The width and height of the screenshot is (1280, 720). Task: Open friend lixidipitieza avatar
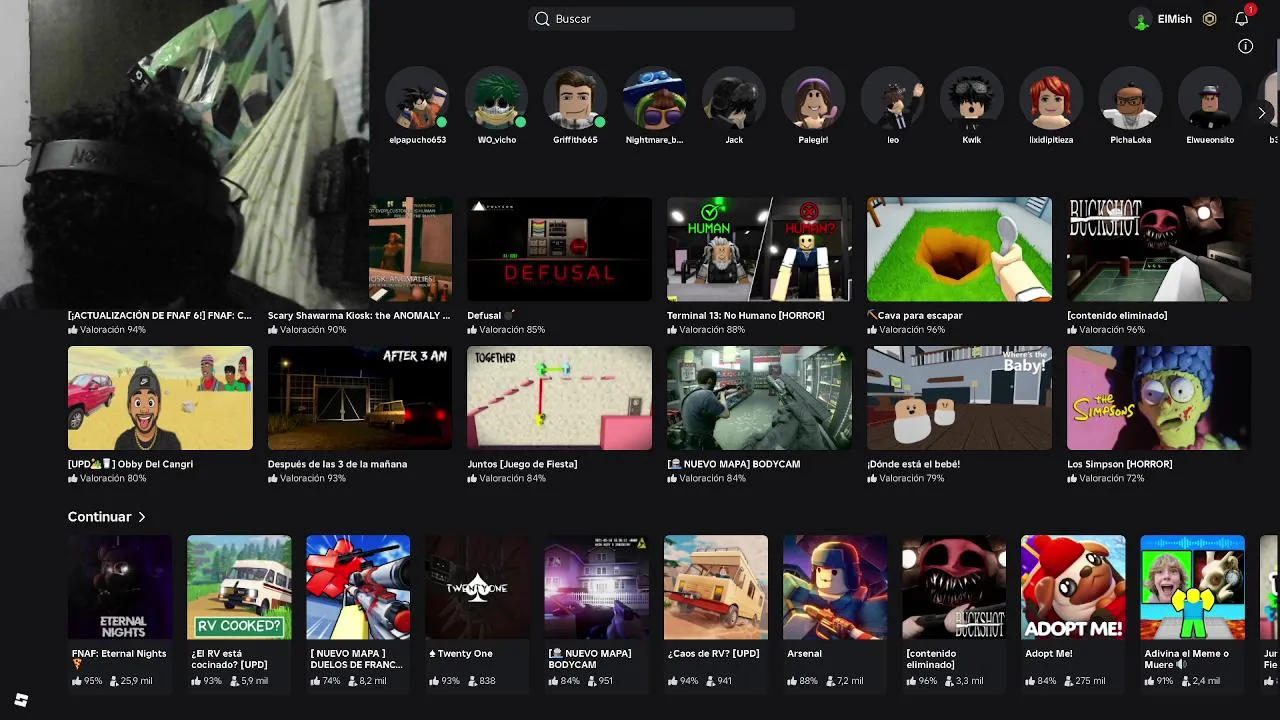[1051, 99]
